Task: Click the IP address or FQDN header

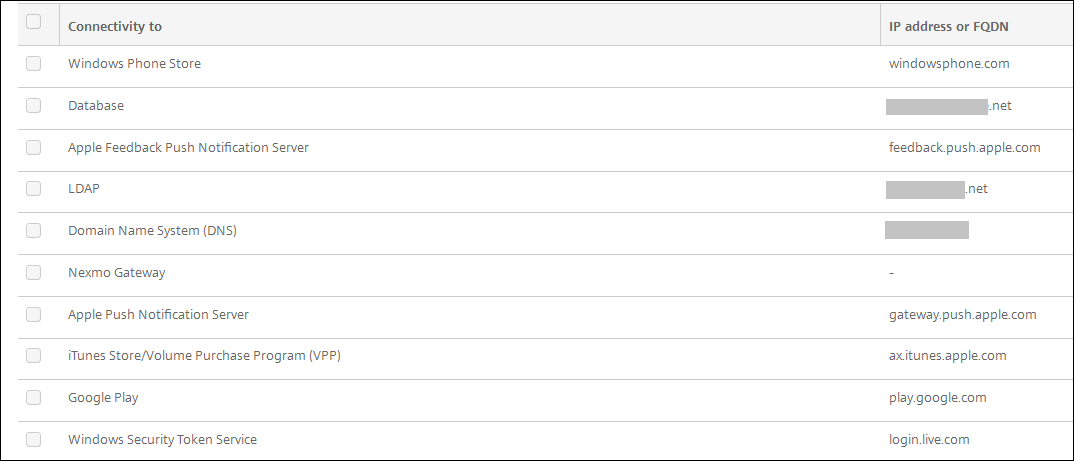Action: pyautogui.click(x=948, y=26)
